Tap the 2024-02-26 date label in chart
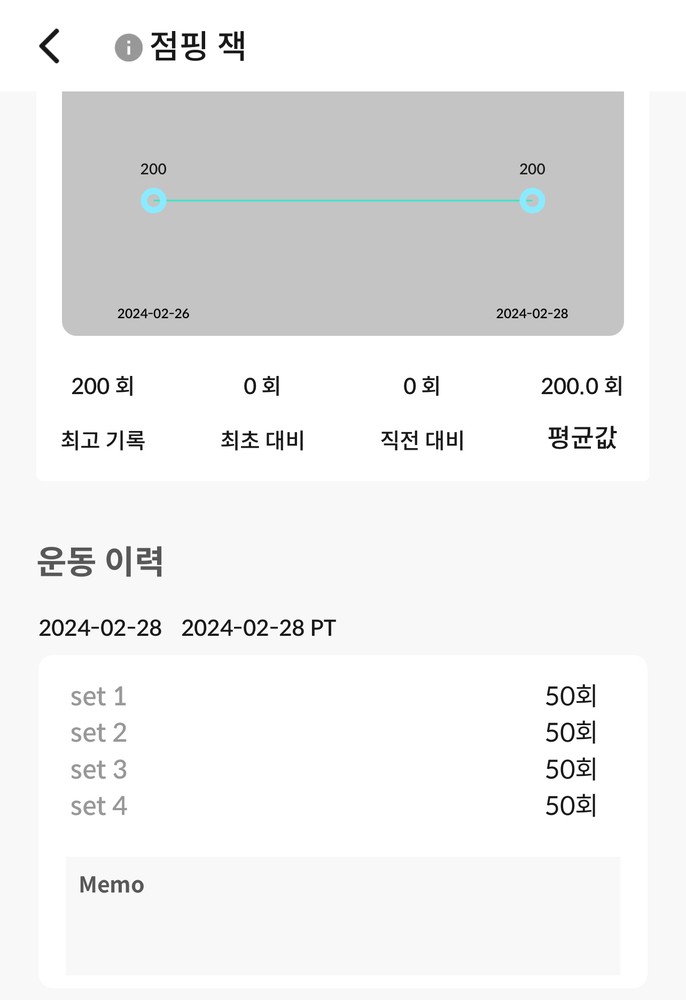Viewport: 686px width, 1000px height. (x=153, y=313)
